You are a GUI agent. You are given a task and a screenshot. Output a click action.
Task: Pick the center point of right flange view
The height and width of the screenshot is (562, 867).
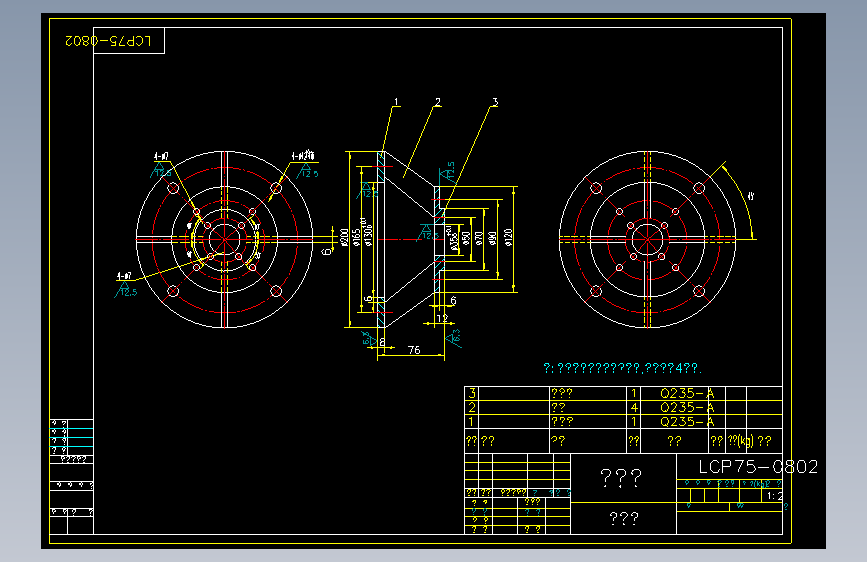coord(647,239)
